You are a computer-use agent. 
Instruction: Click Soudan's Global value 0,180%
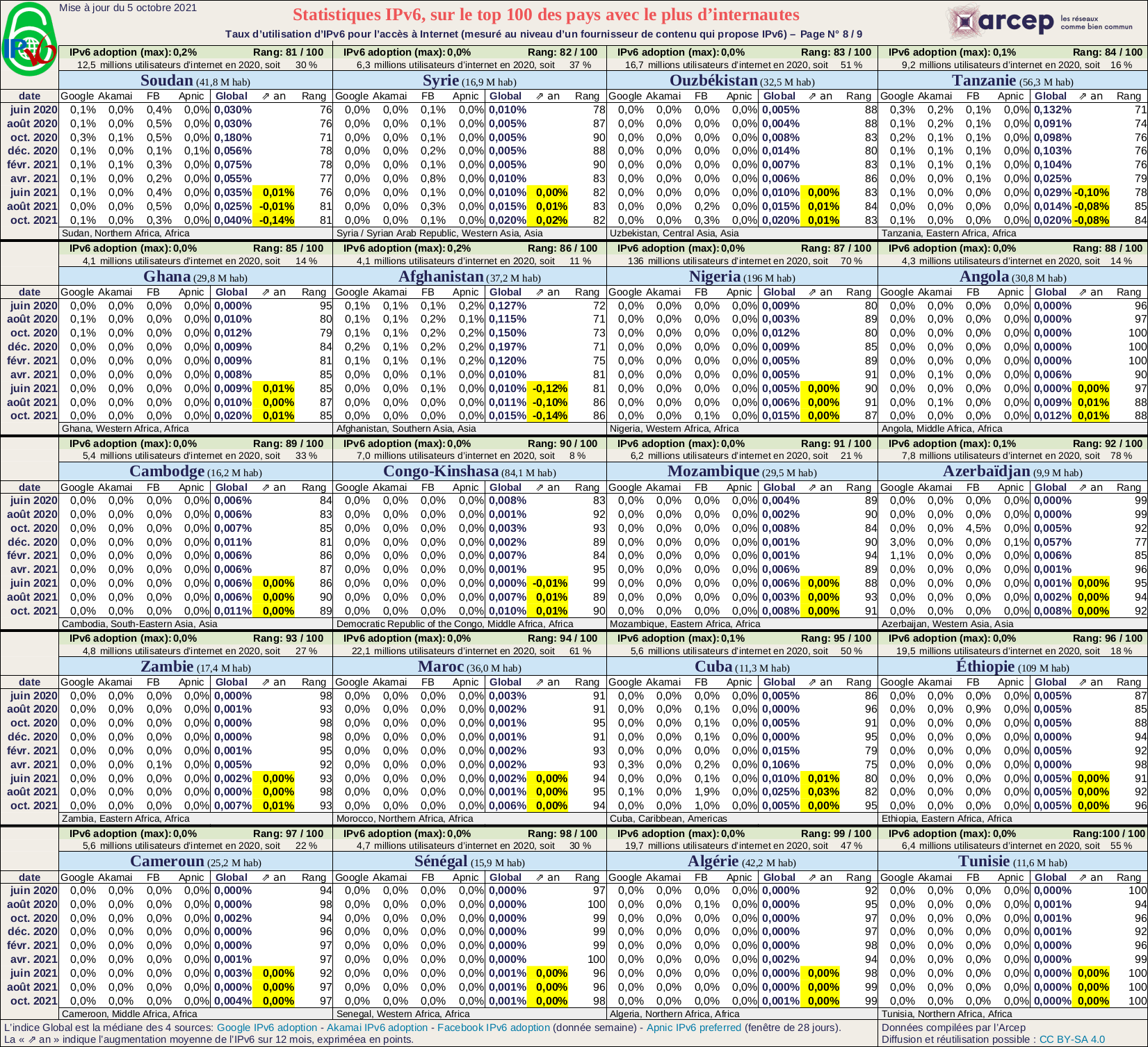click(233, 138)
